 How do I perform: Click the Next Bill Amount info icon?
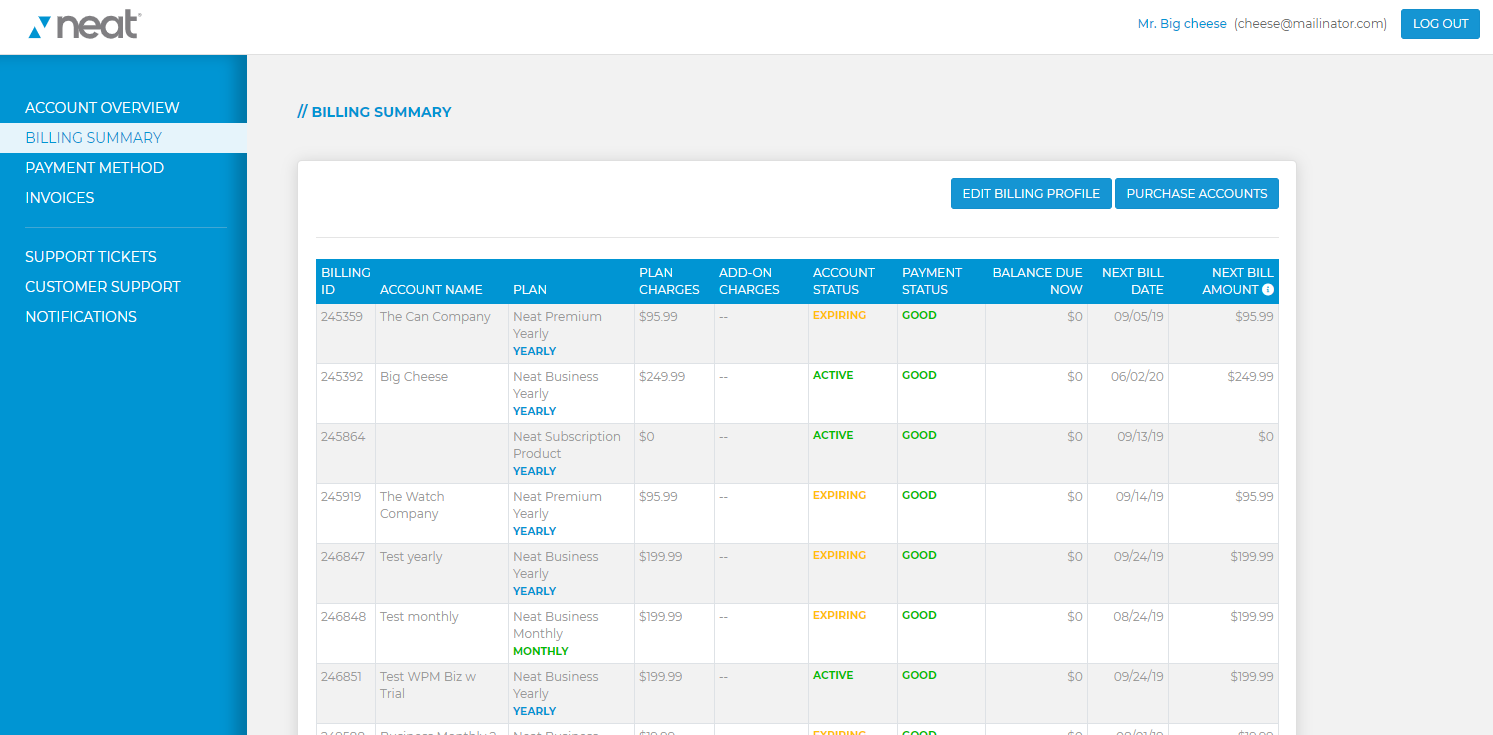[1268, 290]
